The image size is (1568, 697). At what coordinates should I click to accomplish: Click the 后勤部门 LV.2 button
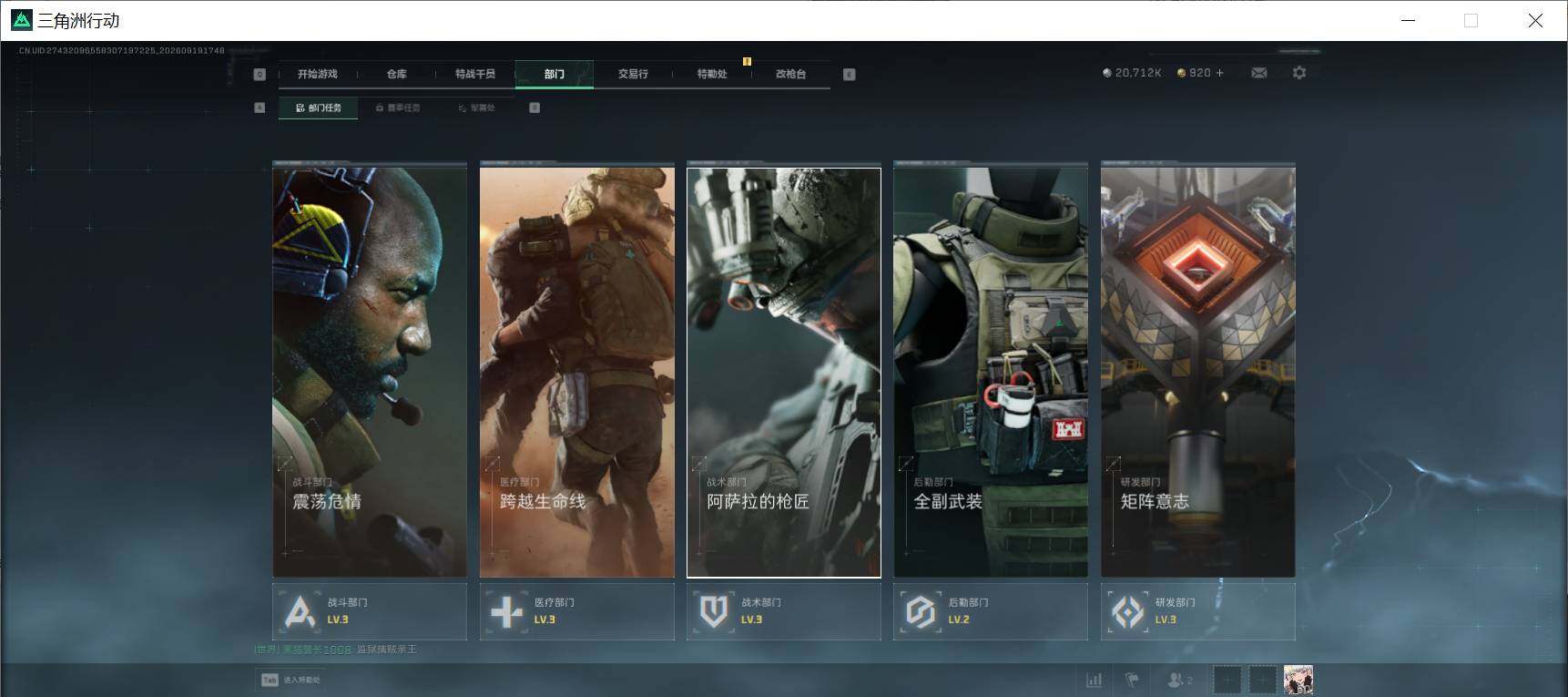(991, 611)
